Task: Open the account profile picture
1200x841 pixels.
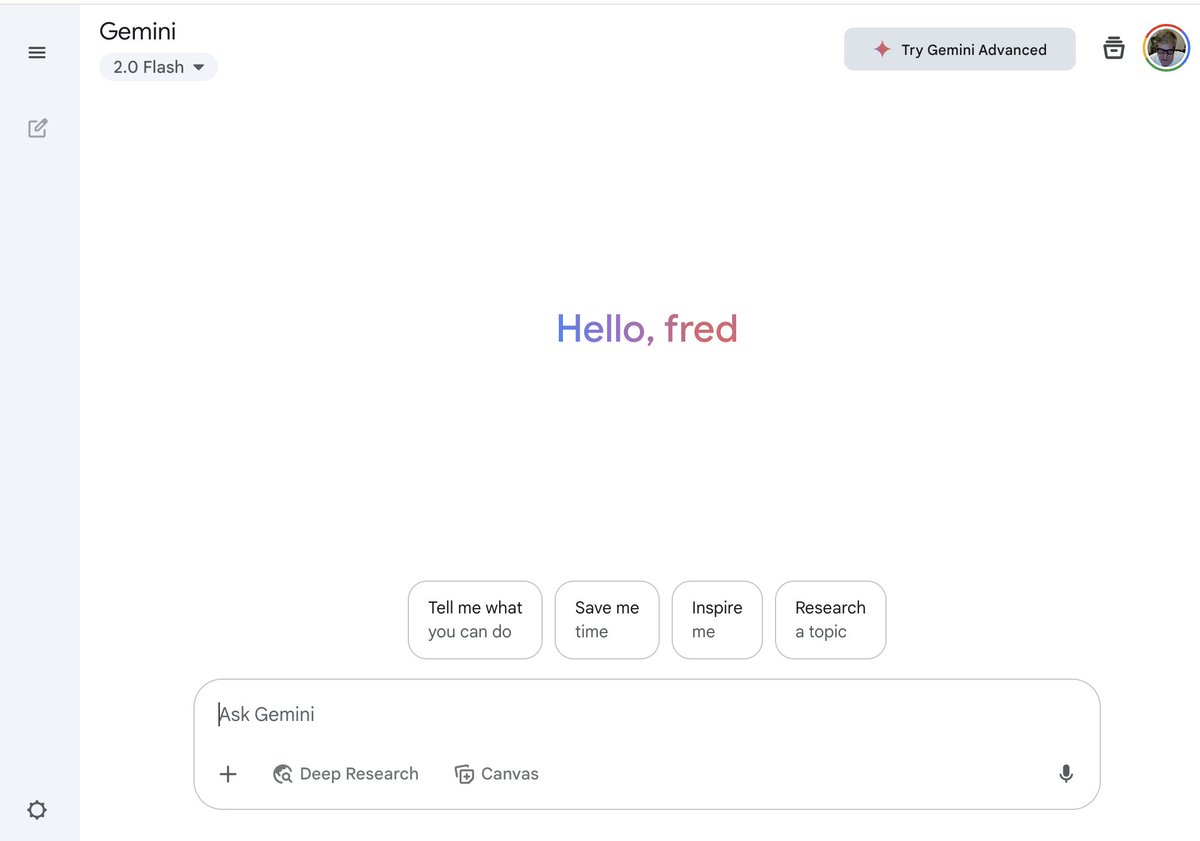Action: click(x=1166, y=48)
